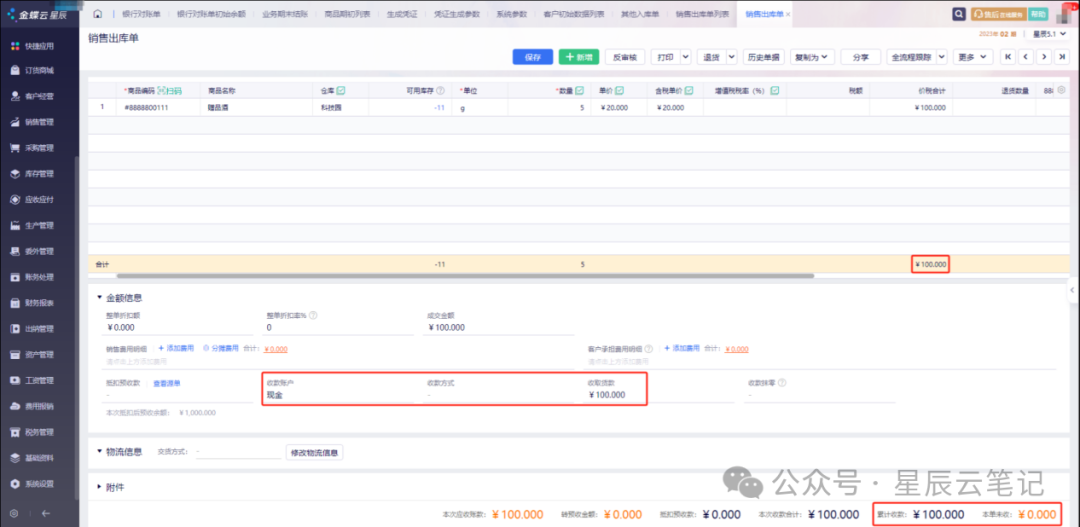This screenshot has width=1080, height=527.
Task: Open 订货商城 in the sidebar
Action: point(39,70)
